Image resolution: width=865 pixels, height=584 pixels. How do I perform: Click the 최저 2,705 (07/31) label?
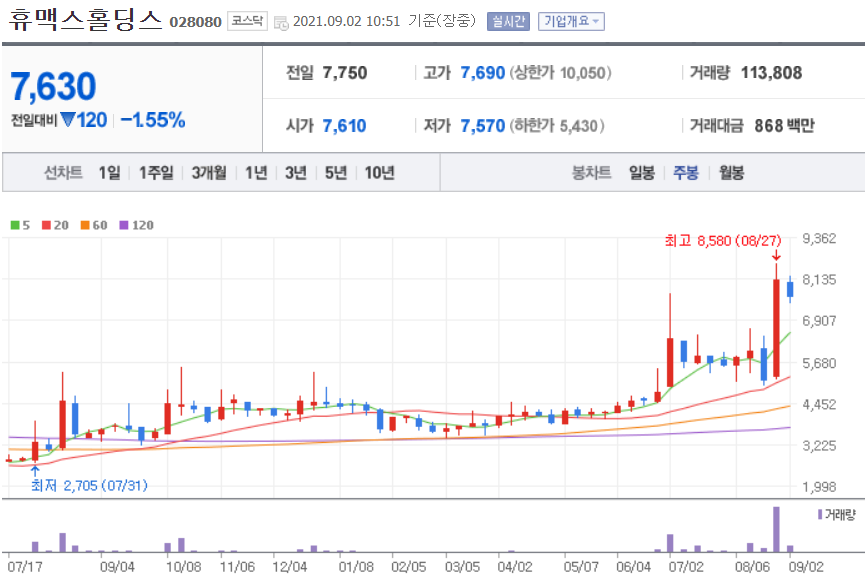(x=89, y=485)
